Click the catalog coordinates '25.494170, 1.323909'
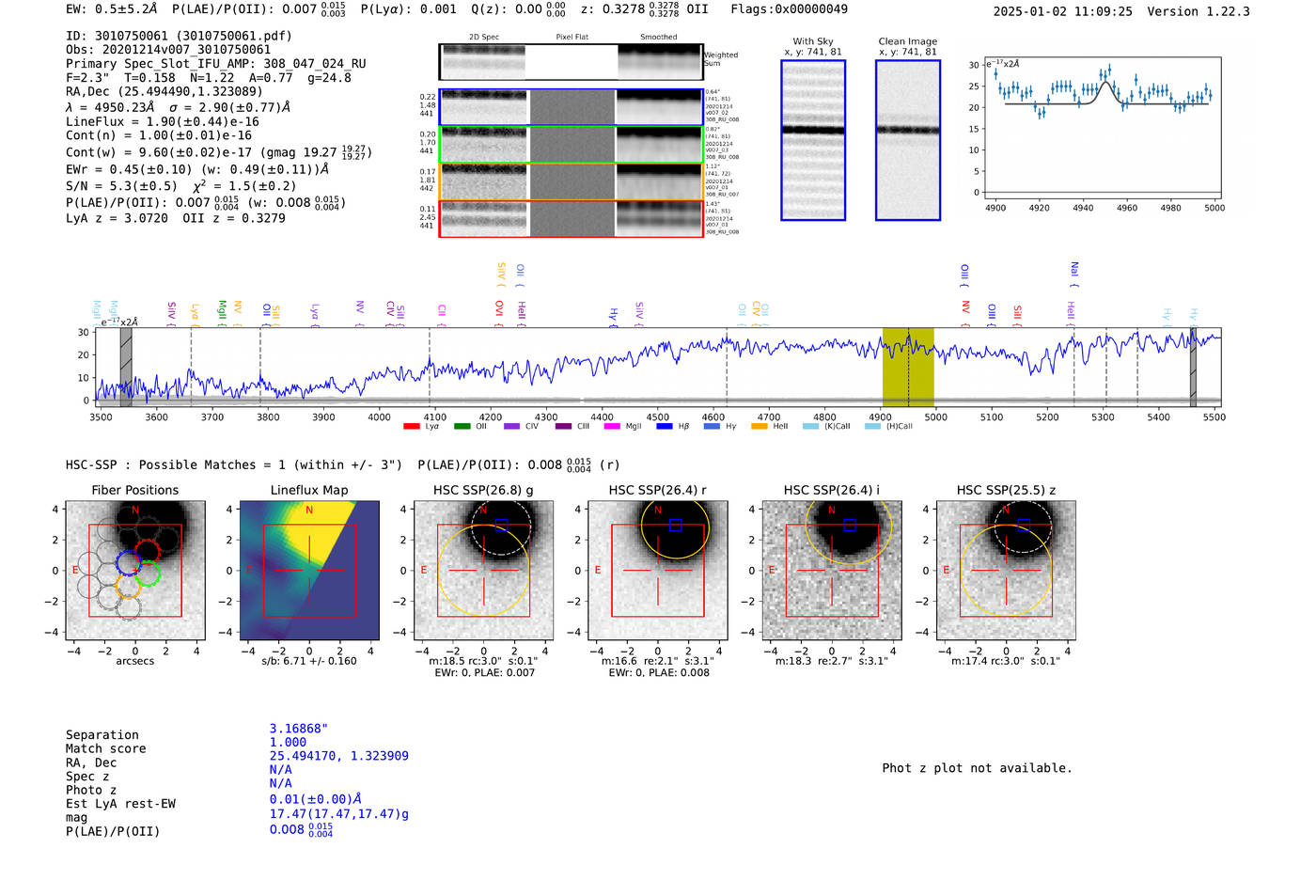The height and width of the screenshot is (896, 1316). [x=339, y=756]
